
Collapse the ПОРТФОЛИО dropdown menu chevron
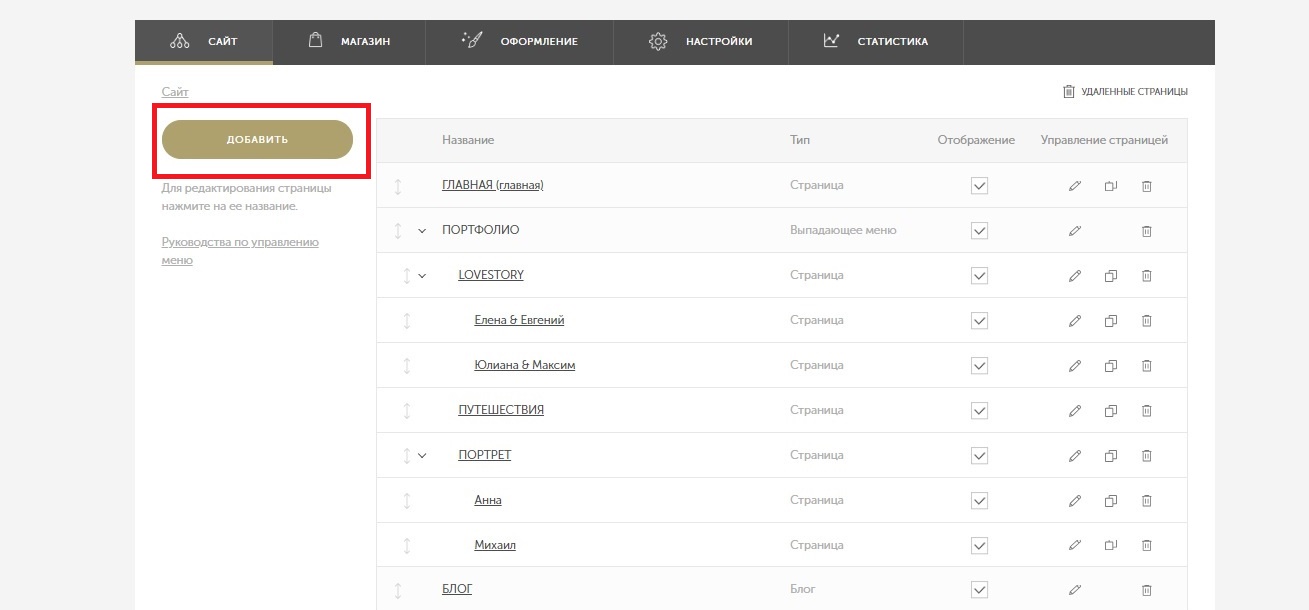(422, 231)
